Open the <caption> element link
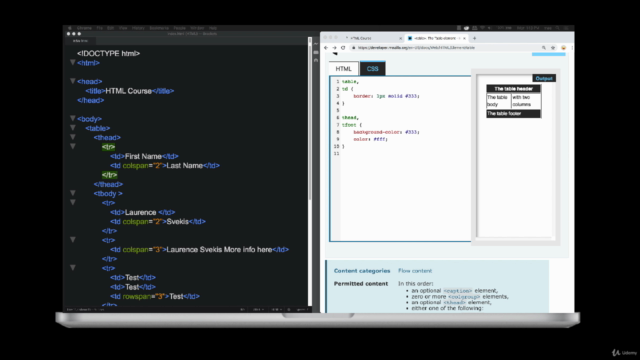Screen dimensions: 640x360 coord(457,291)
